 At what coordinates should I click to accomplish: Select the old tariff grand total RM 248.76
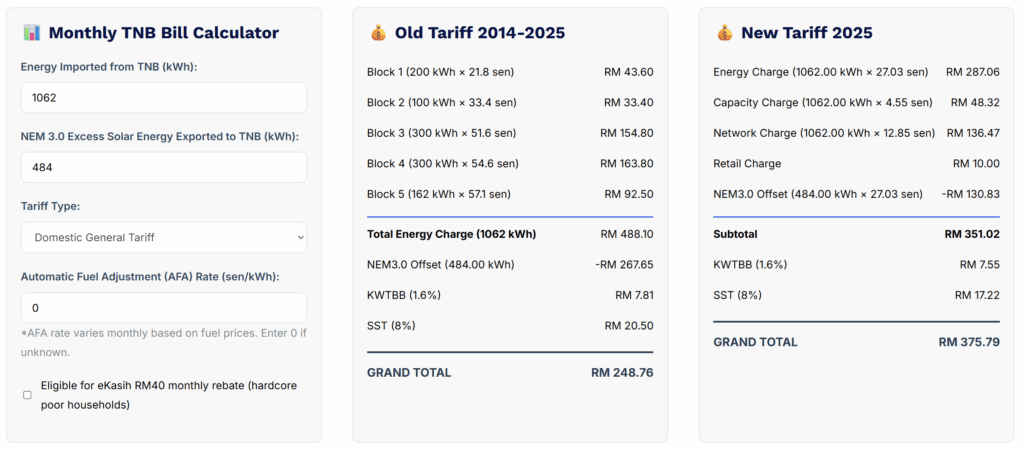tap(622, 373)
